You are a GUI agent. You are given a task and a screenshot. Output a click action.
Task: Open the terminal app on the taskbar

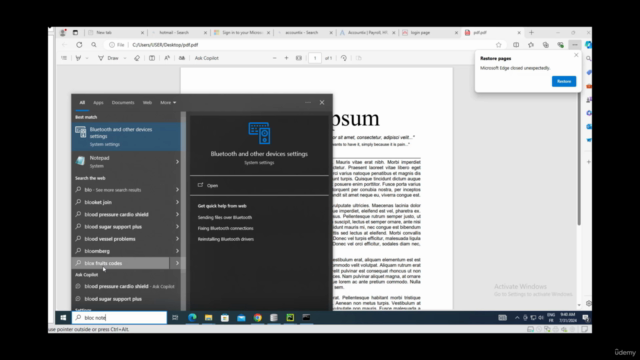306,318
